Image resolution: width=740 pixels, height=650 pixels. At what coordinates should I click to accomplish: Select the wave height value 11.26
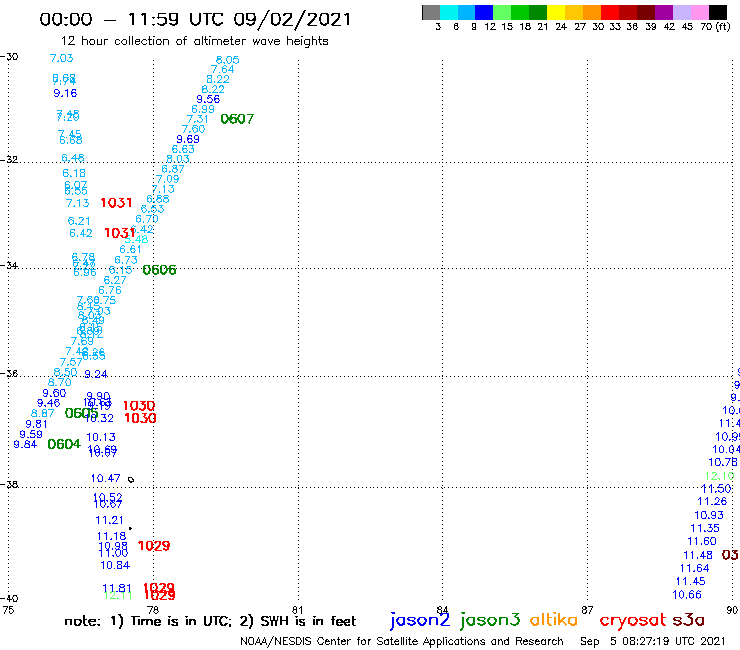pyautogui.click(x=713, y=501)
